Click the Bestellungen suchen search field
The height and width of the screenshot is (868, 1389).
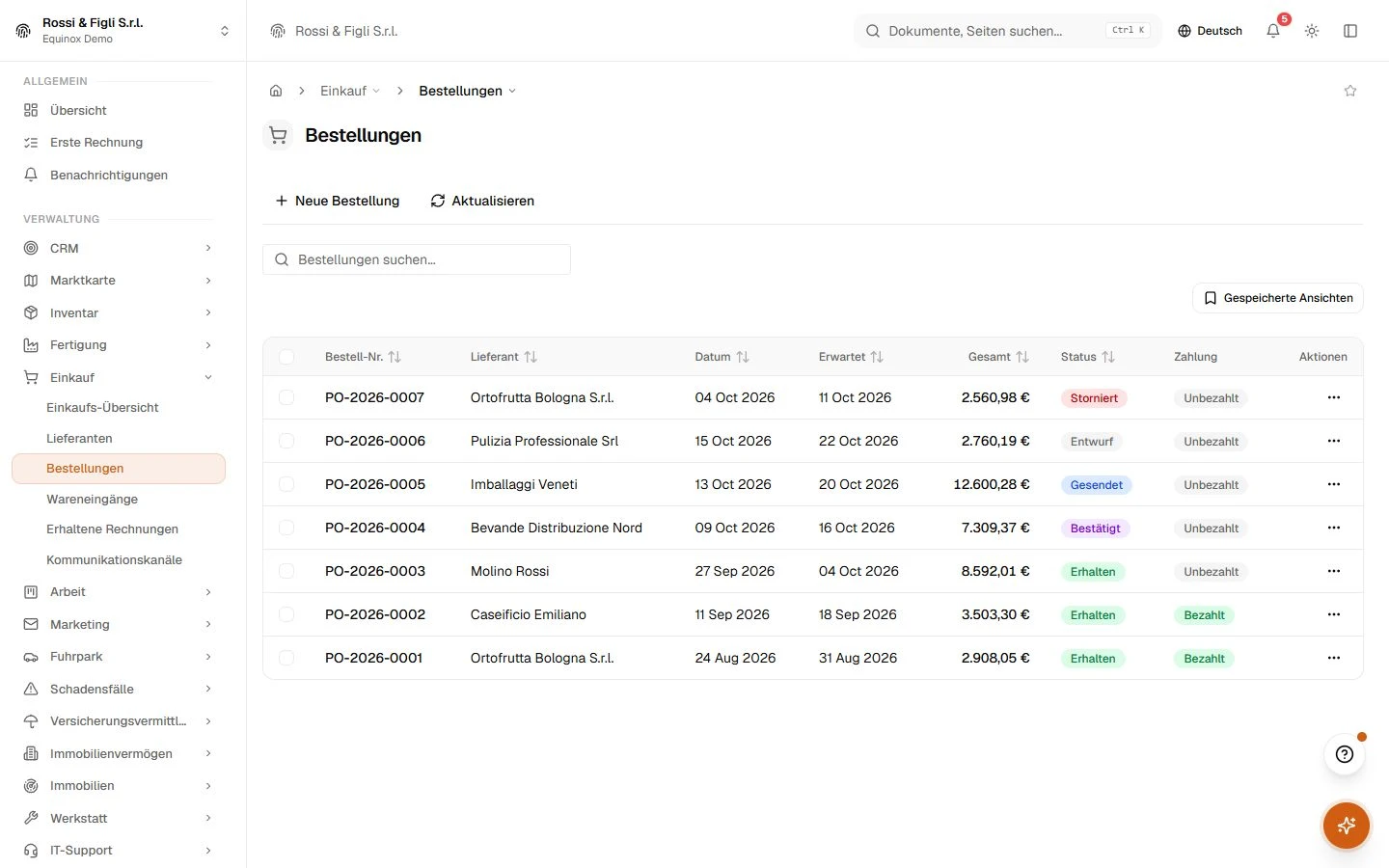(x=417, y=259)
